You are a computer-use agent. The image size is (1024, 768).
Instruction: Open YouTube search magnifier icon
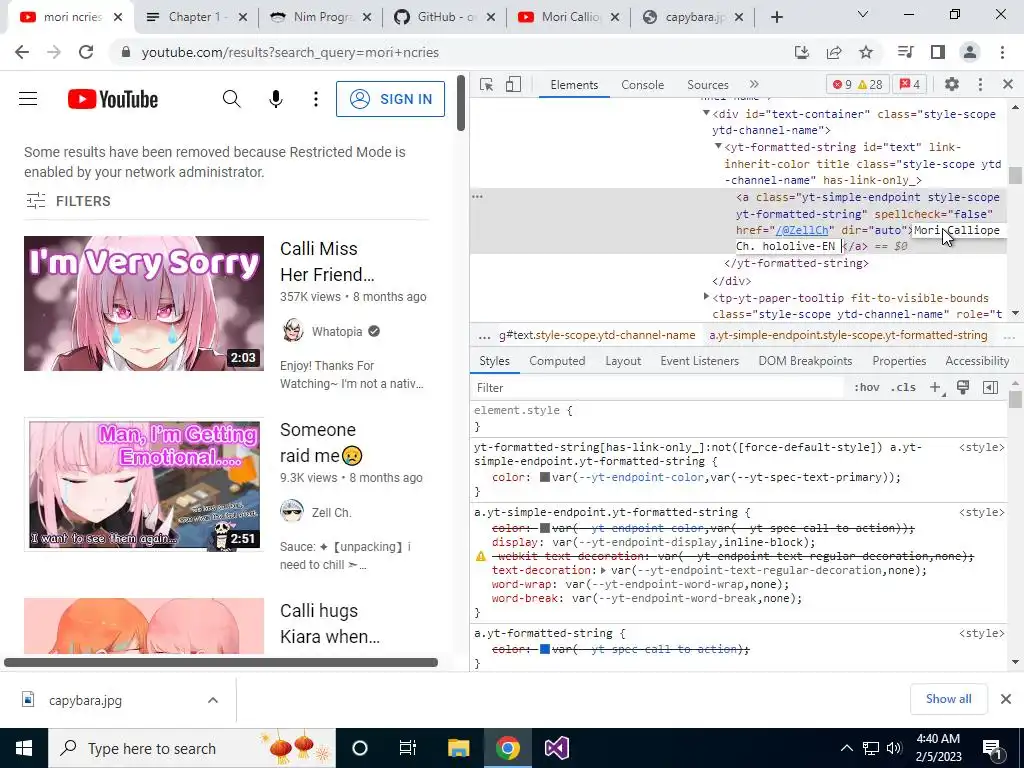[x=232, y=99]
